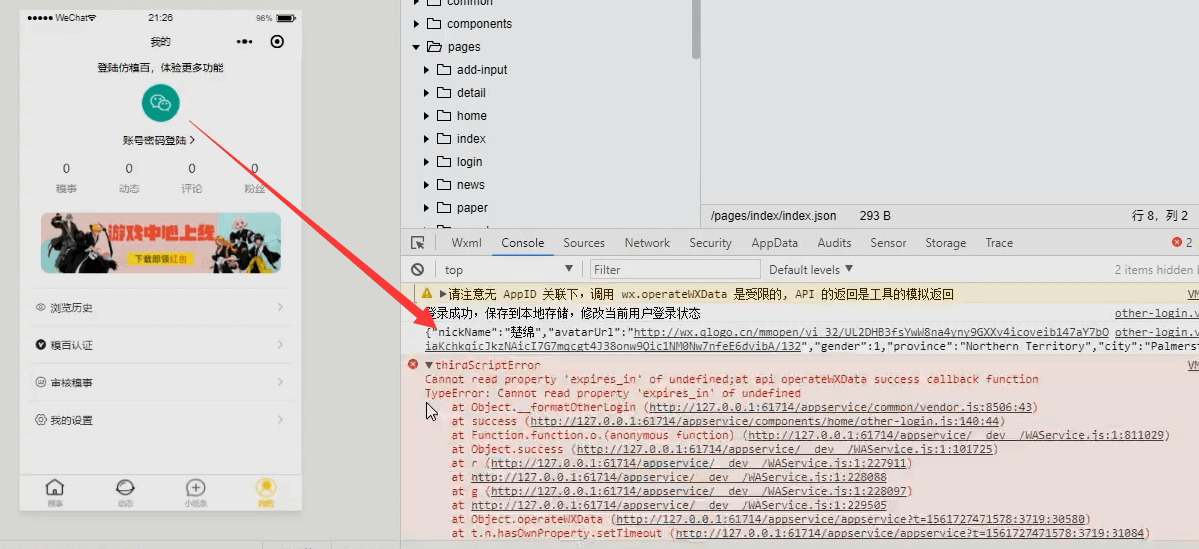This screenshot has height=549, width=1199.
Task: Open the Security tab
Action: click(x=710, y=242)
